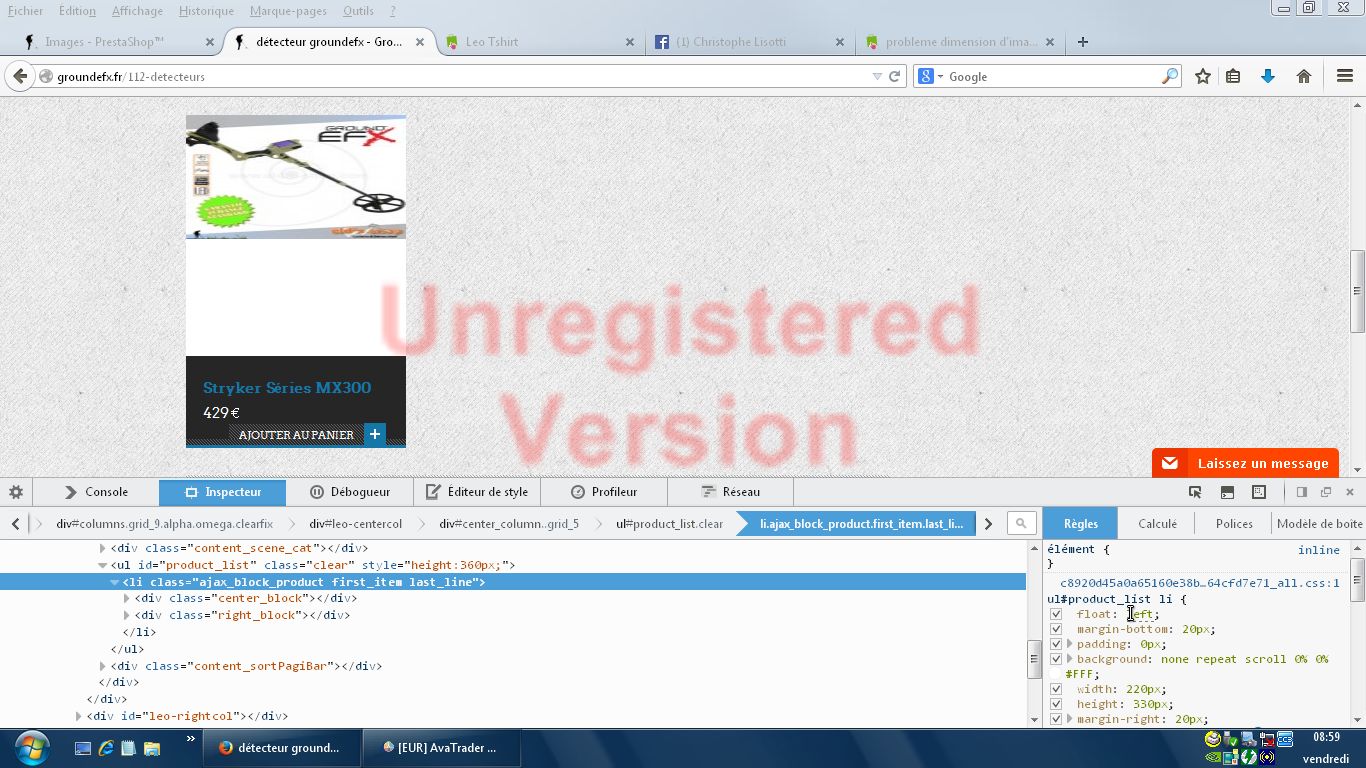The width and height of the screenshot is (1366, 768).
Task: Enable responsive design mode icon
Action: (x=1259, y=492)
